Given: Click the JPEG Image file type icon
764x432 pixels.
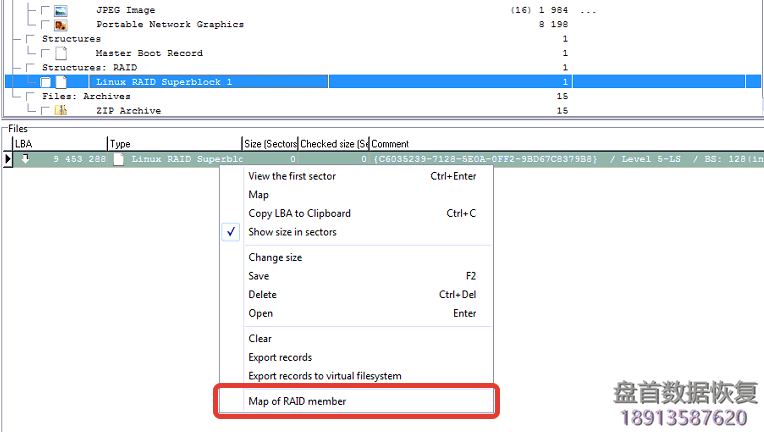Looking at the screenshot, I should coord(61,10).
